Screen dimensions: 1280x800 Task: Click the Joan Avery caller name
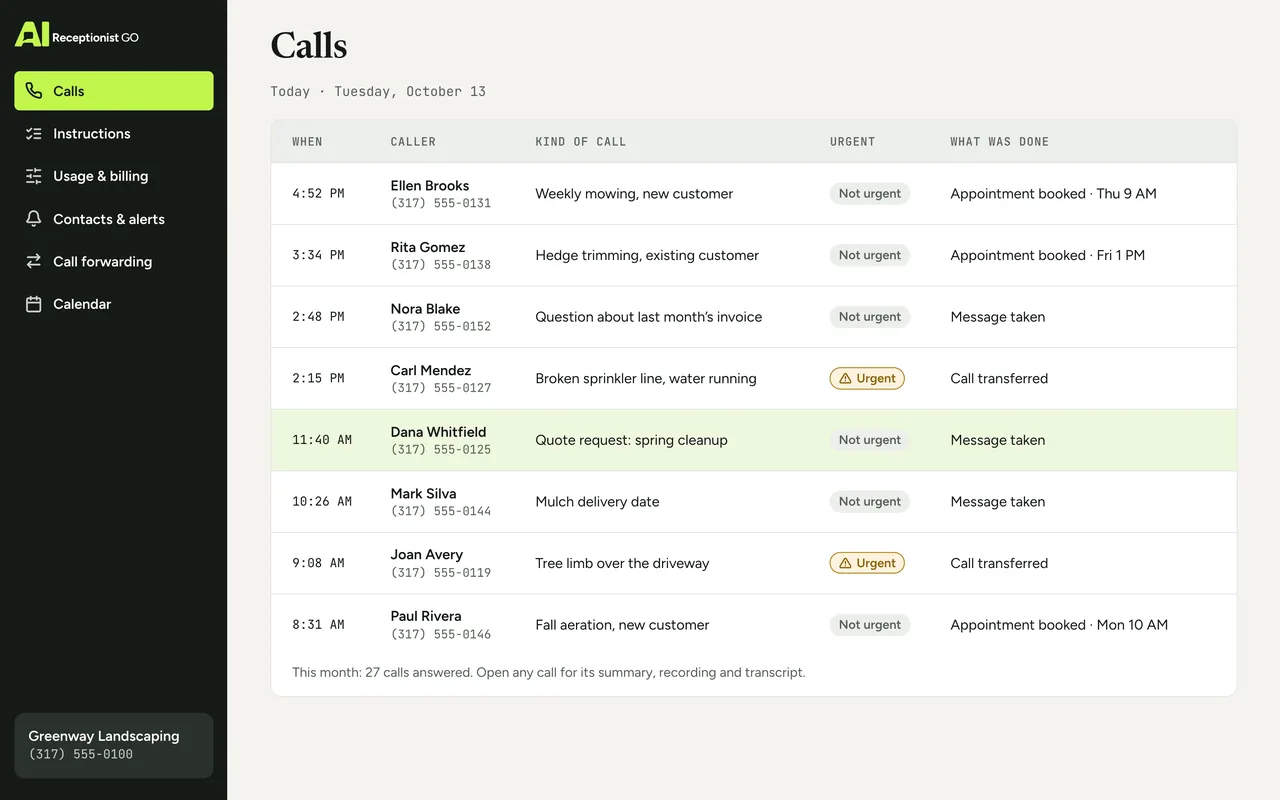(427, 555)
